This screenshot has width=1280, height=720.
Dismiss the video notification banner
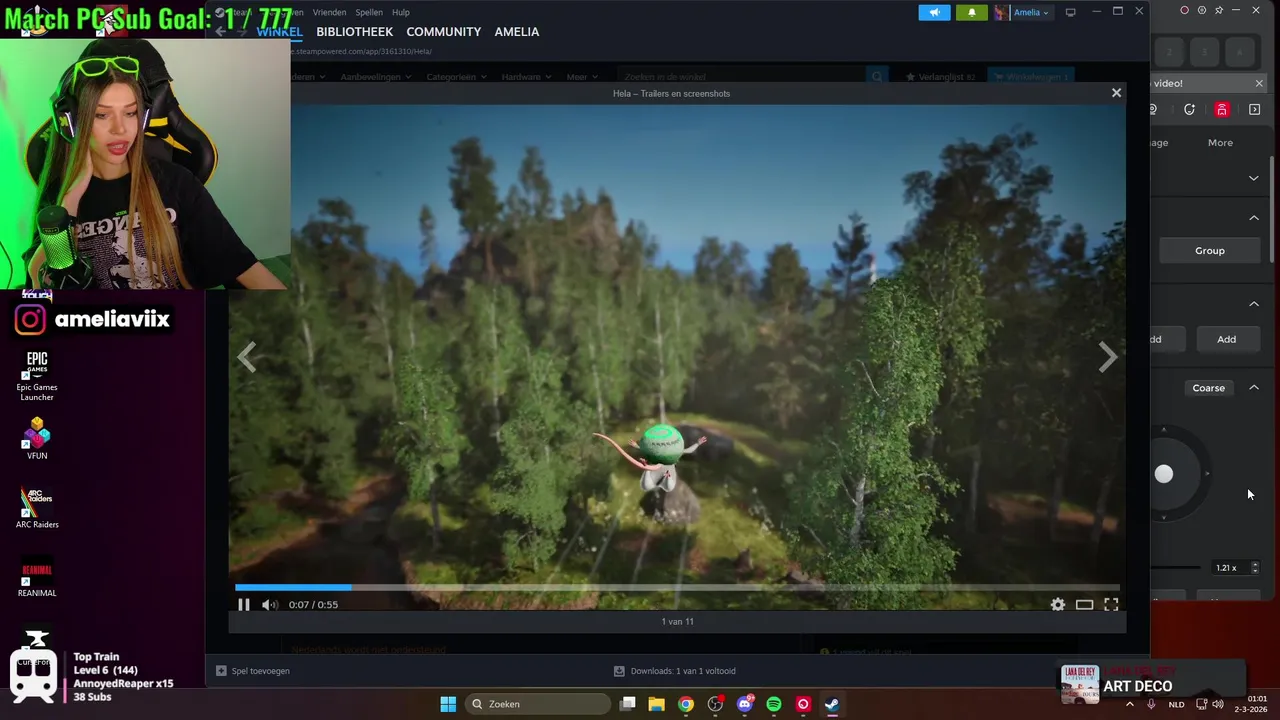pos(1259,83)
